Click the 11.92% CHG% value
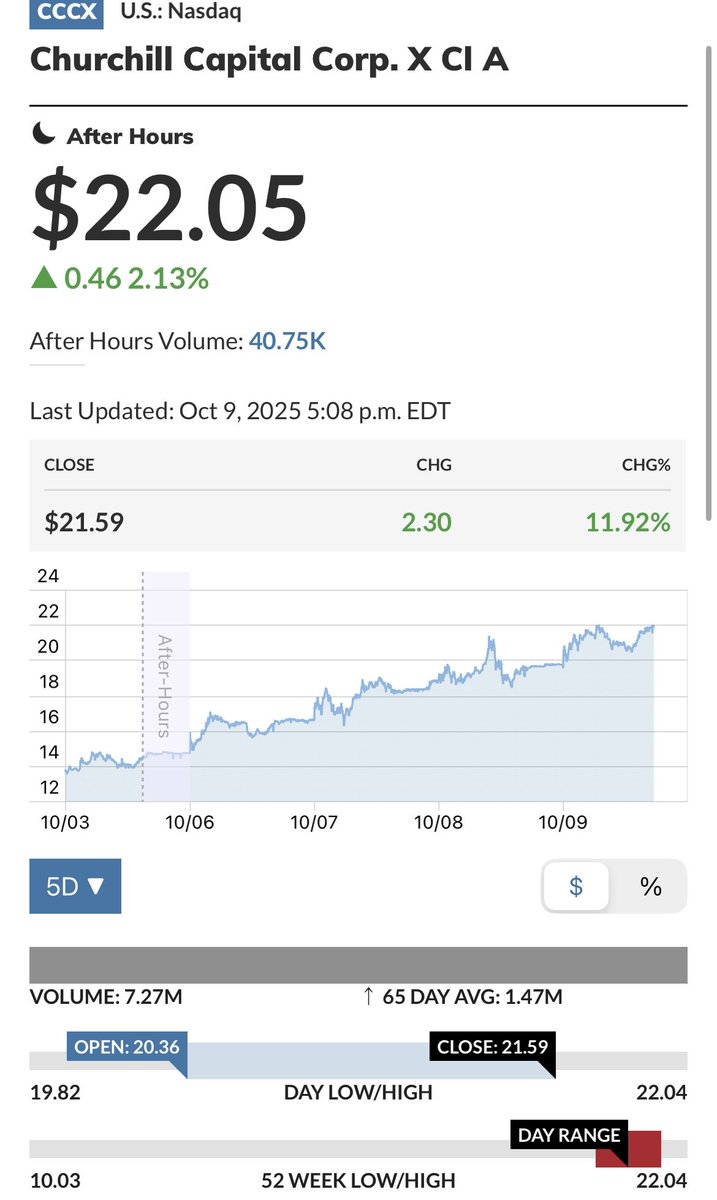This screenshot has width=717, height=1200. (630, 521)
